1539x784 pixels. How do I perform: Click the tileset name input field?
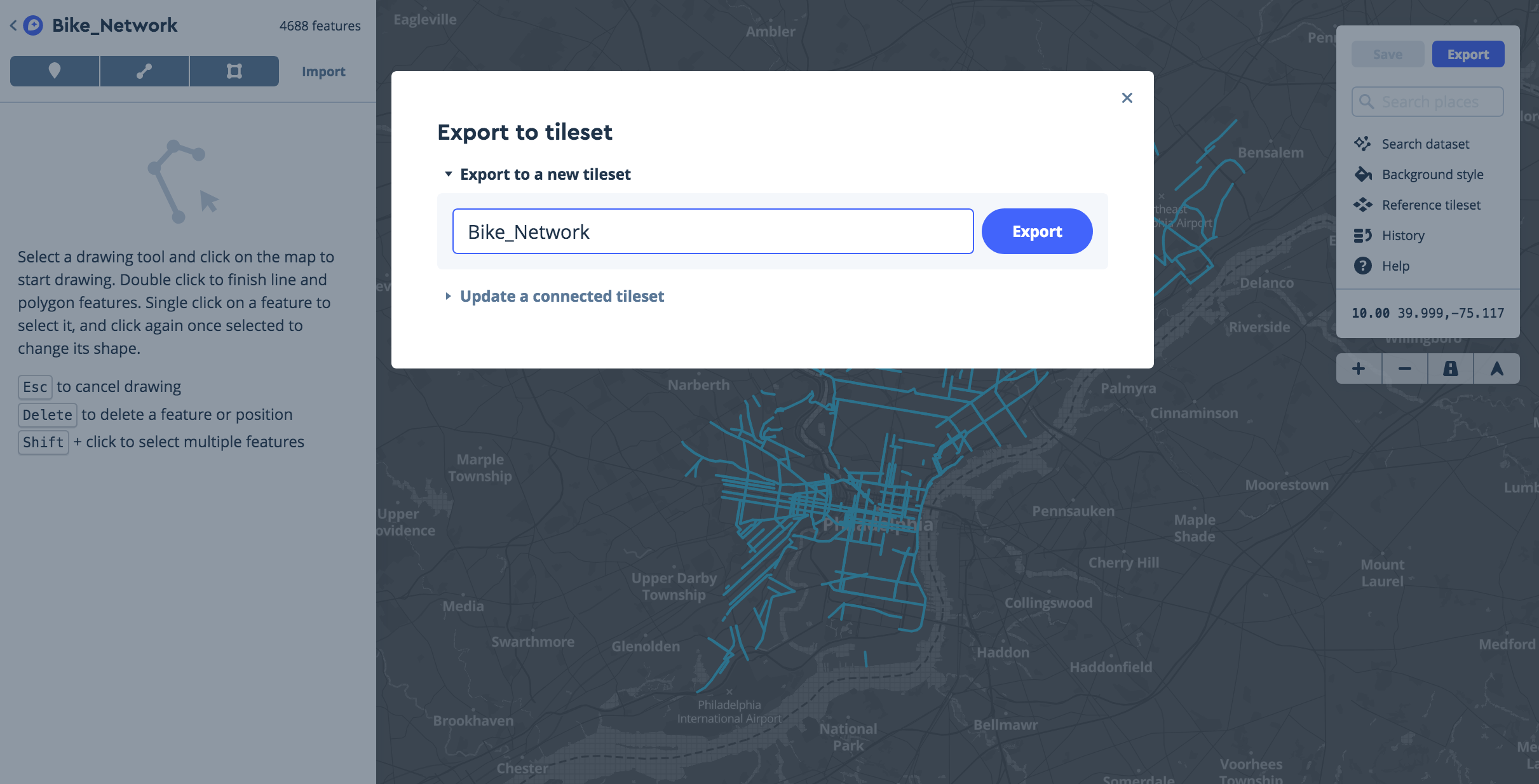pyautogui.click(x=712, y=231)
